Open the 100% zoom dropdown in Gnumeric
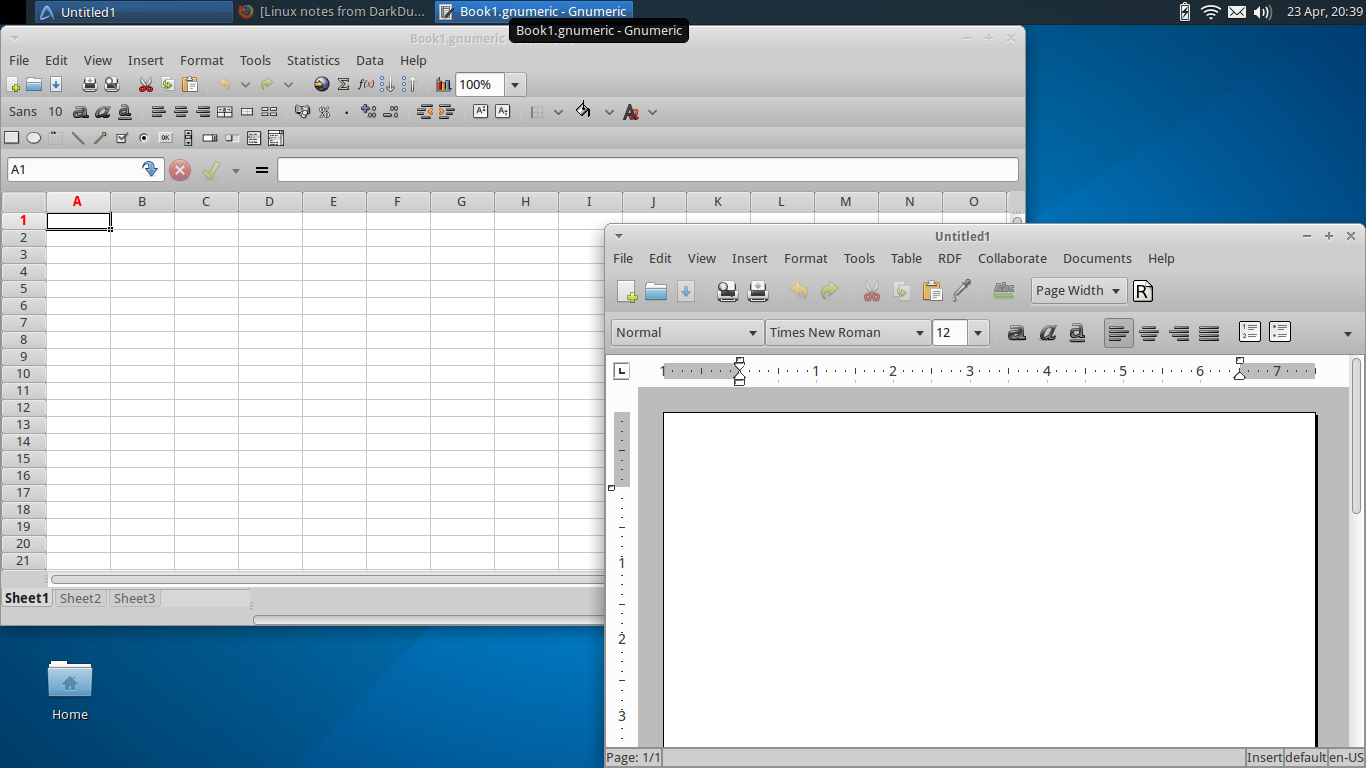Screen dimensions: 1366x768 click(515, 85)
